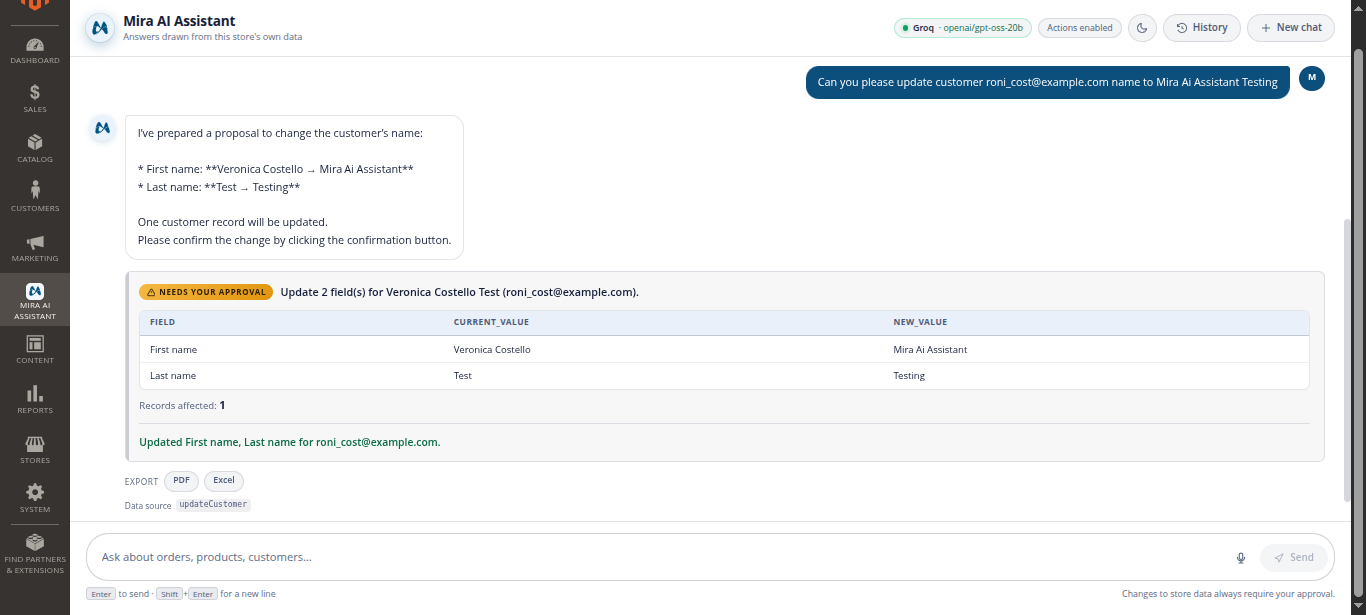1366x615 pixels.
Task: Click the Update 2 field(s) summary text
Action: pyautogui.click(x=460, y=292)
